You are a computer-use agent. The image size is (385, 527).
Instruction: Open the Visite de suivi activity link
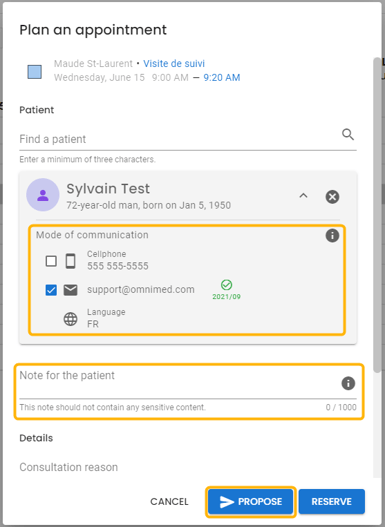[x=174, y=64]
